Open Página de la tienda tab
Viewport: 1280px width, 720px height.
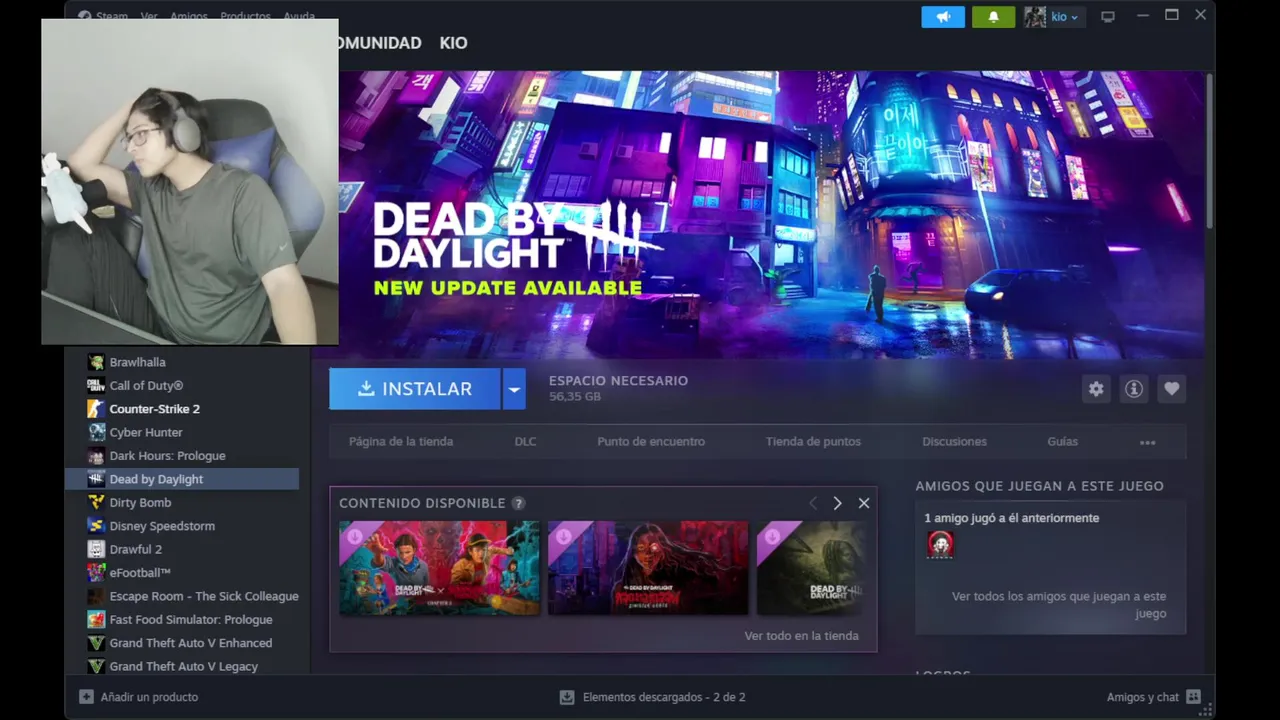coord(401,441)
